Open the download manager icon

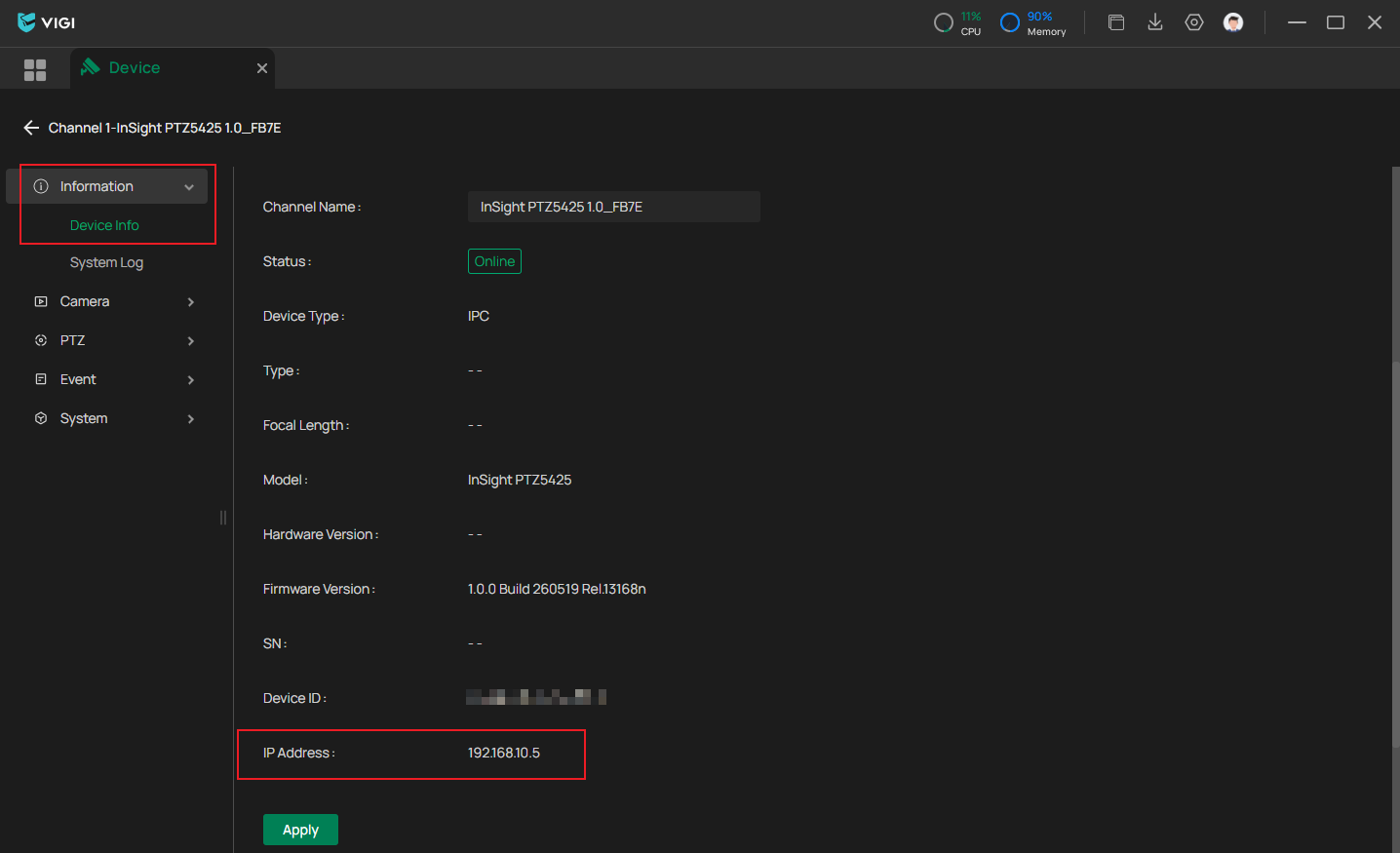1155,22
